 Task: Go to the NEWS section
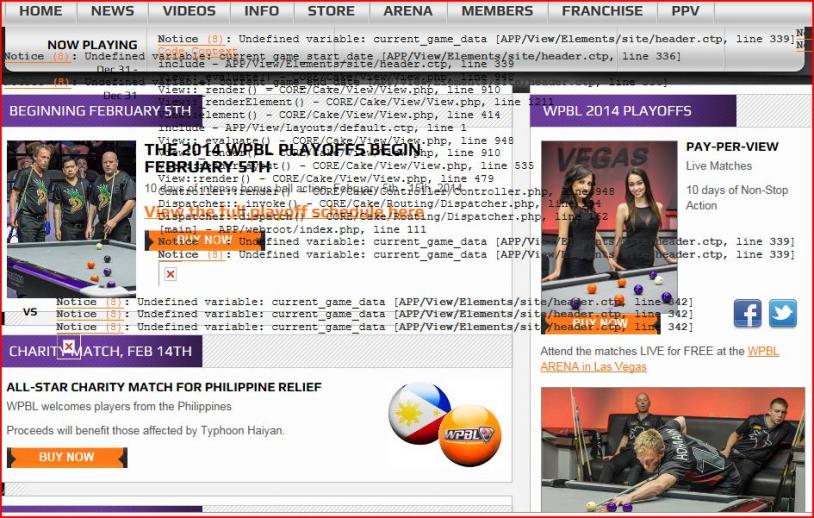[113, 11]
